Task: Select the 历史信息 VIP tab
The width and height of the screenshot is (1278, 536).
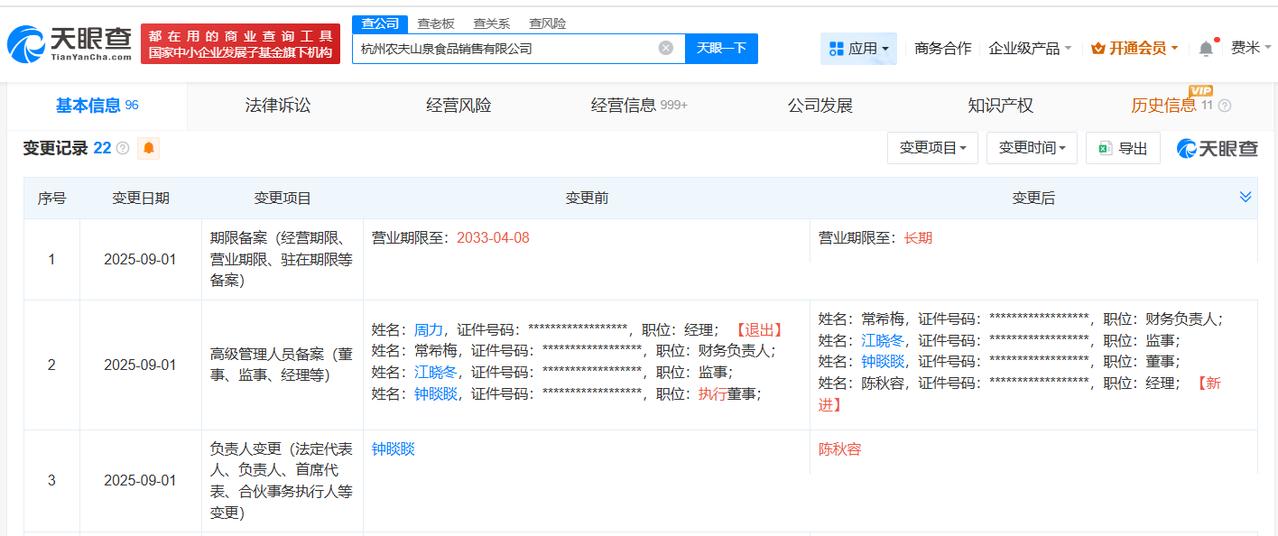Action: point(1171,105)
